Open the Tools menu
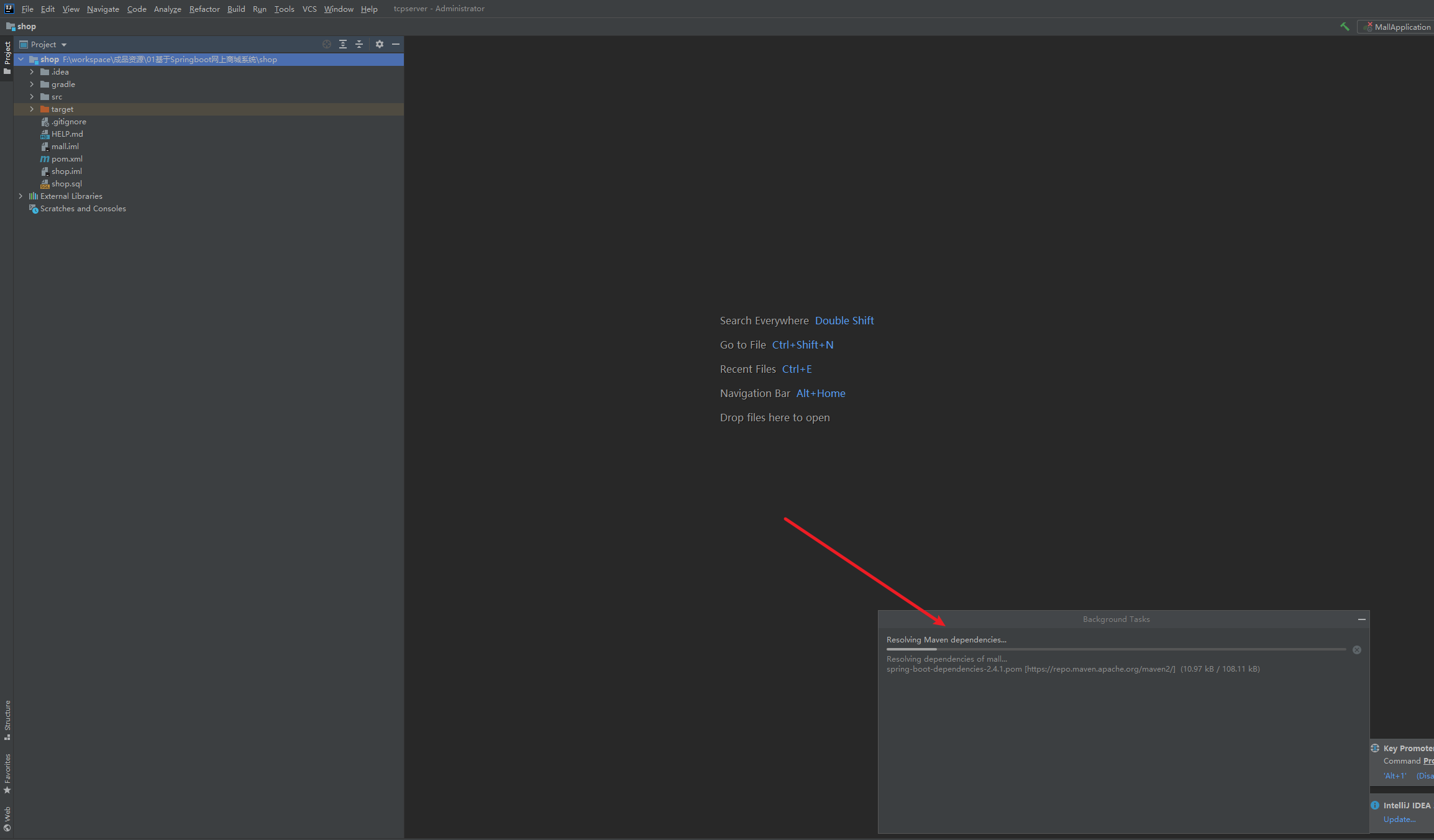The width and height of the screenshot is (1434, 840). tap(285, 9)
